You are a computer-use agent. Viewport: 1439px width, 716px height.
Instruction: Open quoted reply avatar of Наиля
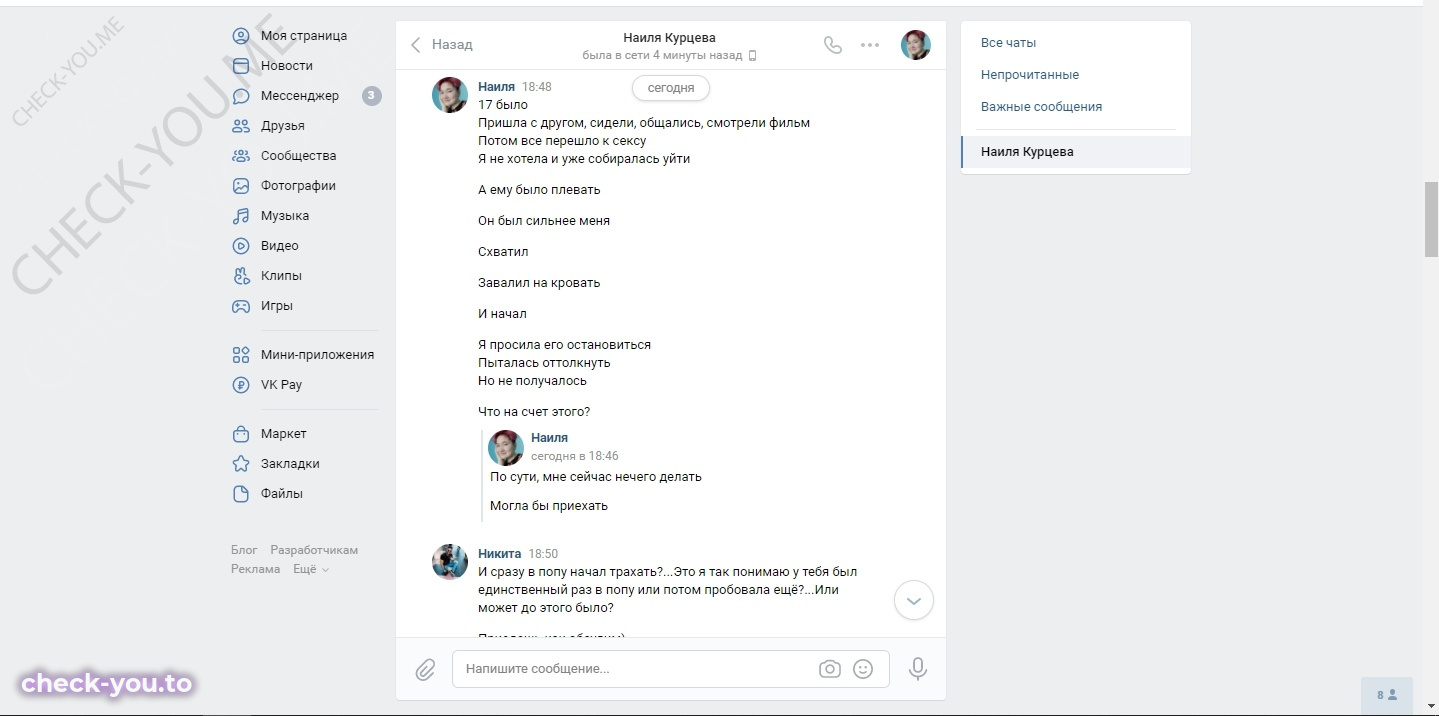click(506, 447)
